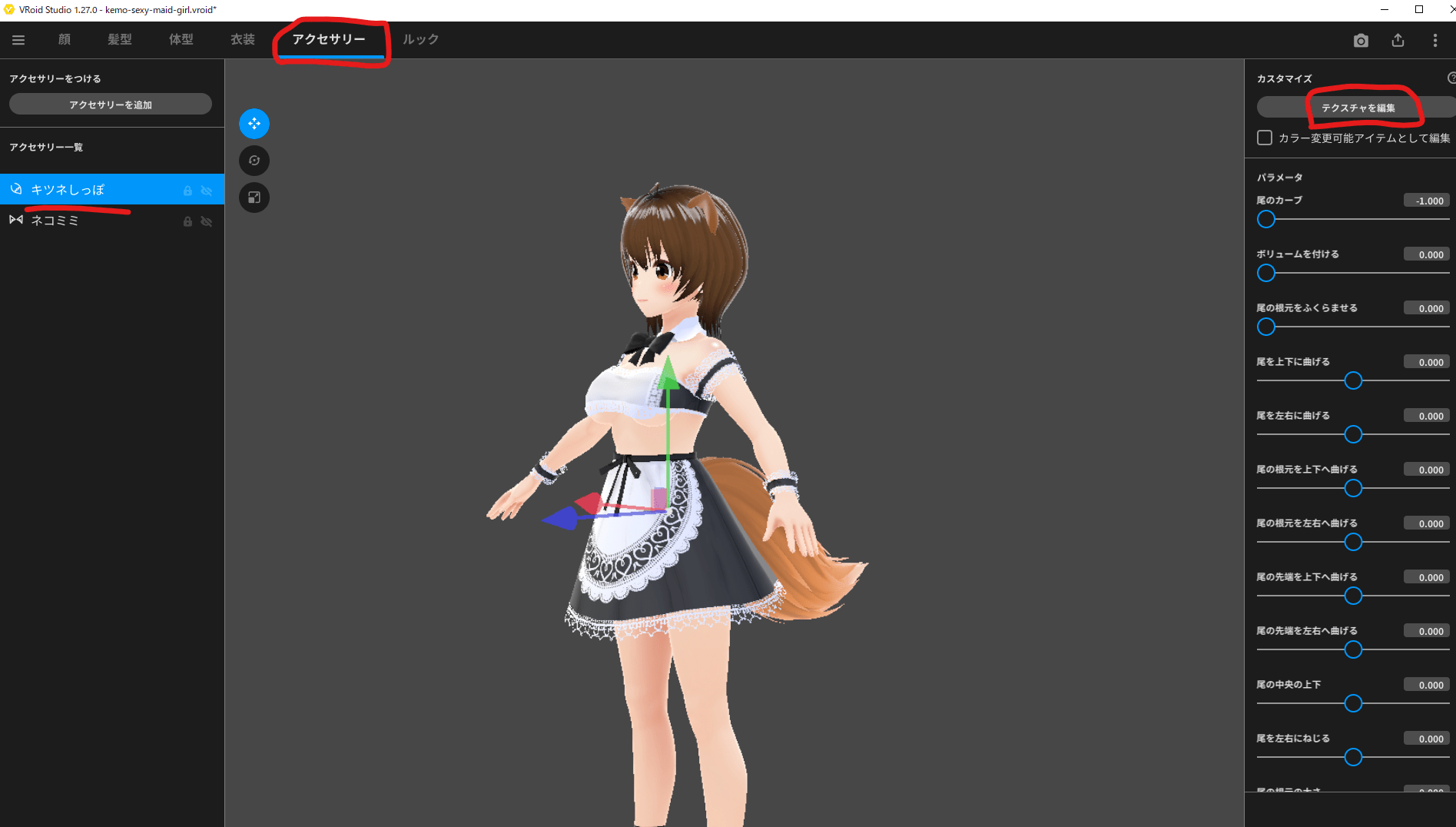Toggle visibility of キツネしっぽ accessory
Viewport: 1456px width, 827px height.
coord(207,191)
